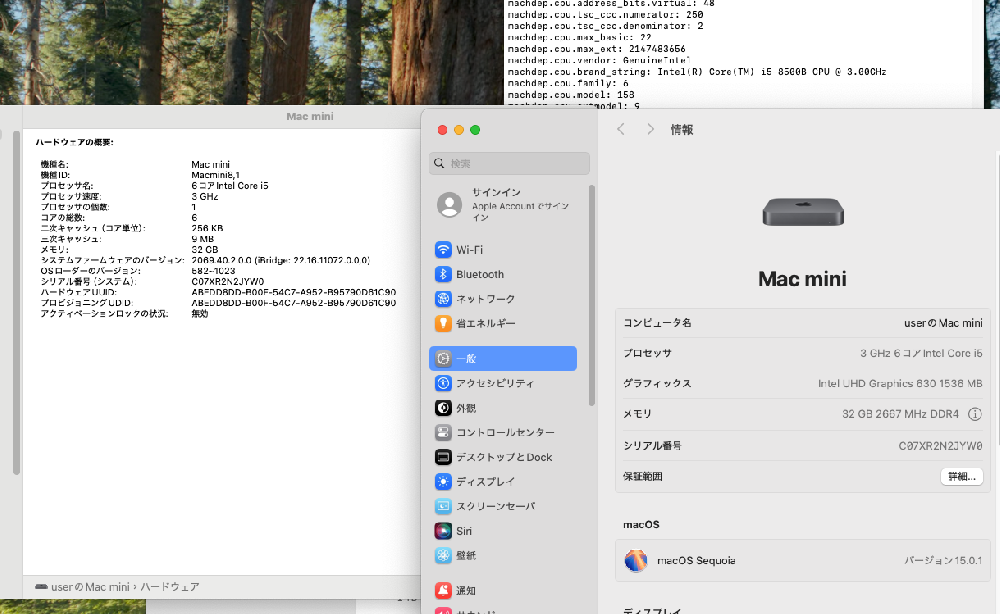
Task: Click the search magnifier icon in settings
Action: point(439,163)
